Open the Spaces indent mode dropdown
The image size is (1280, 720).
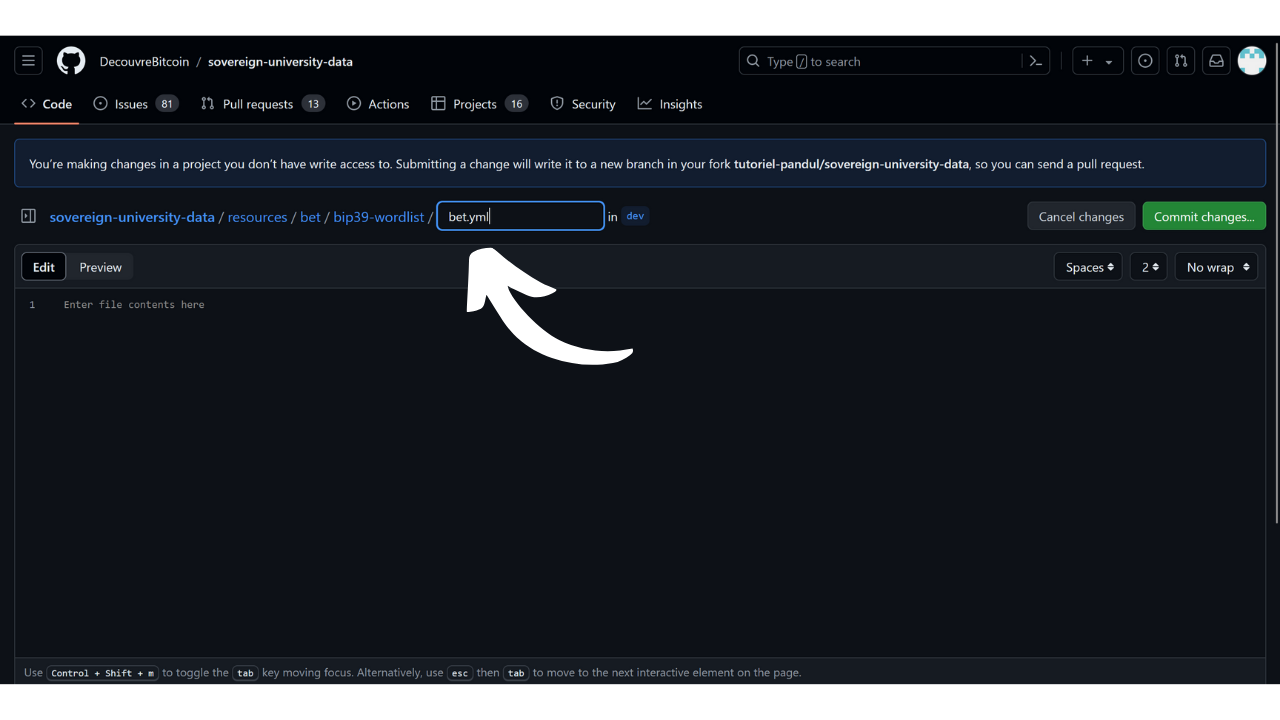[x=1088, y=267]
